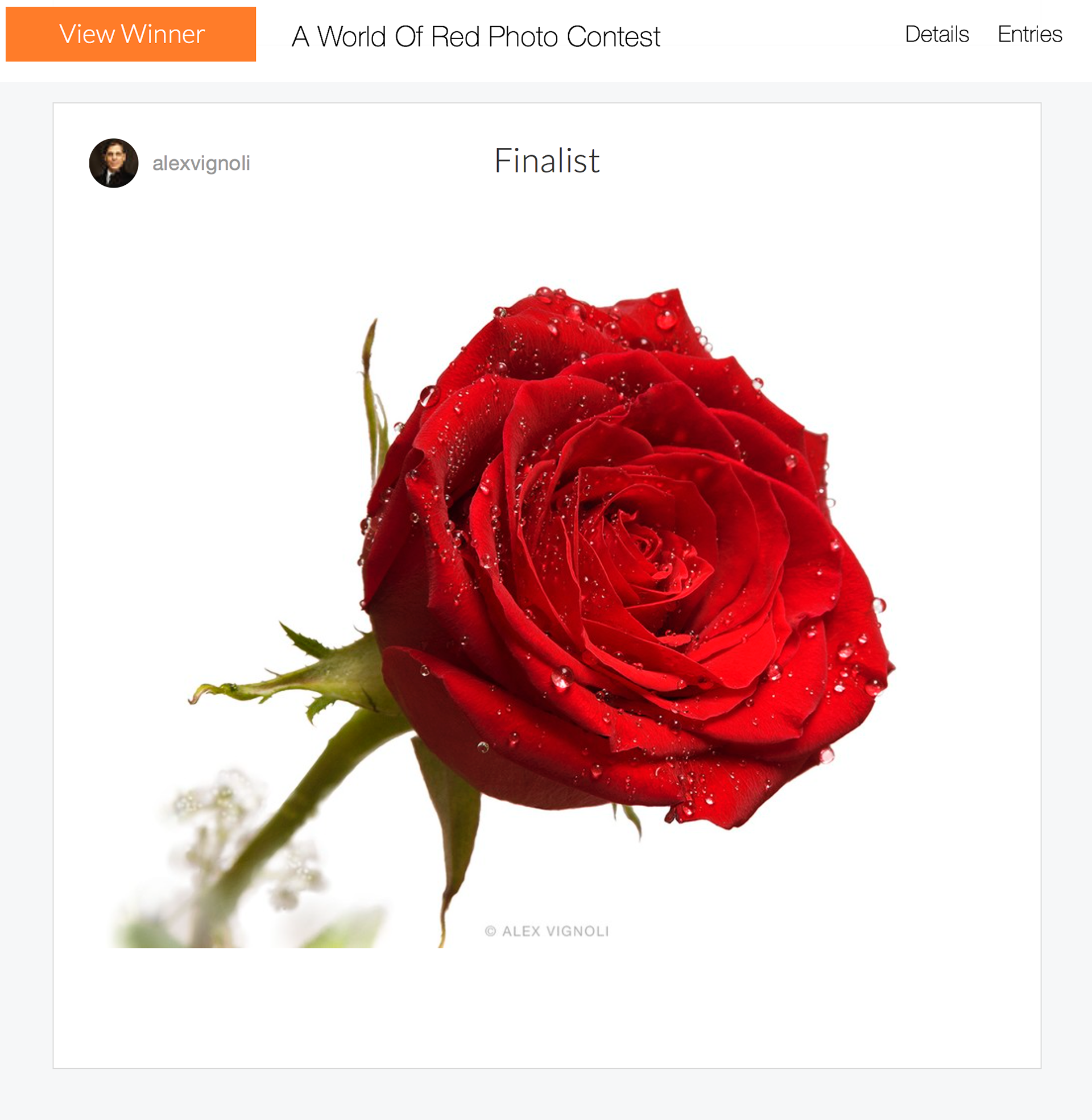This screenshot has height=1120, width=1092.
Task: Open alexvignoli's profile avatar
Action: [114, 163]
